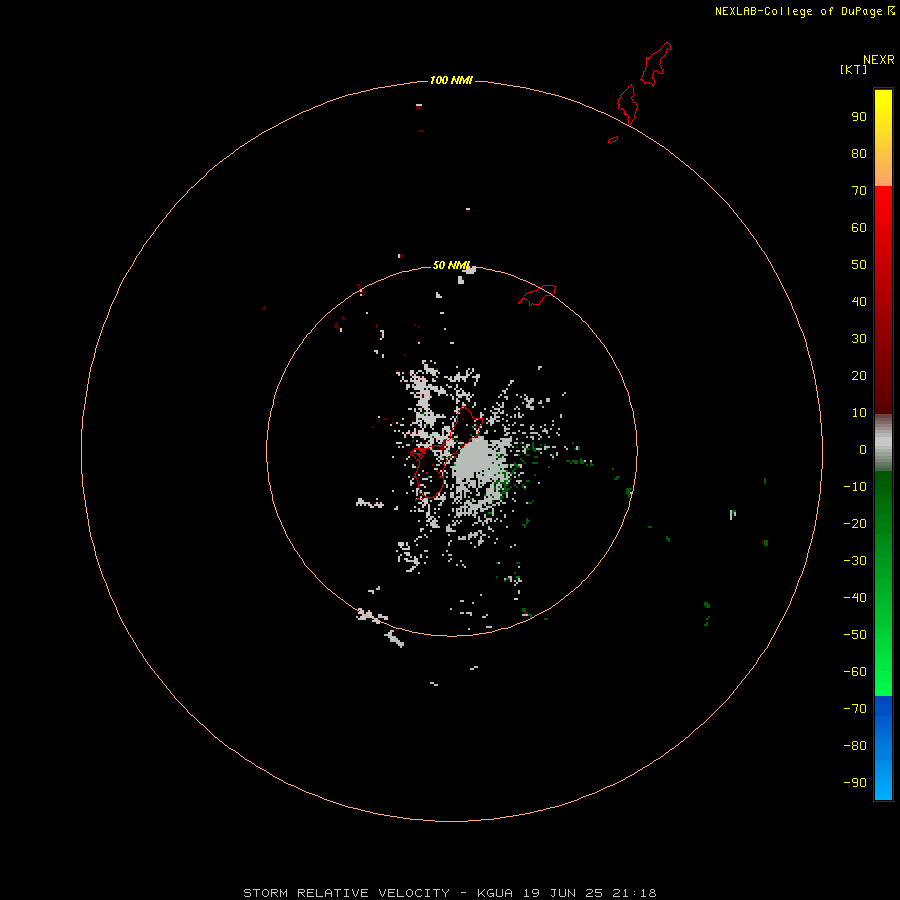Screen dimensions: 900x900
Task: Click the [KT] units label
Action: coord(853,70)
